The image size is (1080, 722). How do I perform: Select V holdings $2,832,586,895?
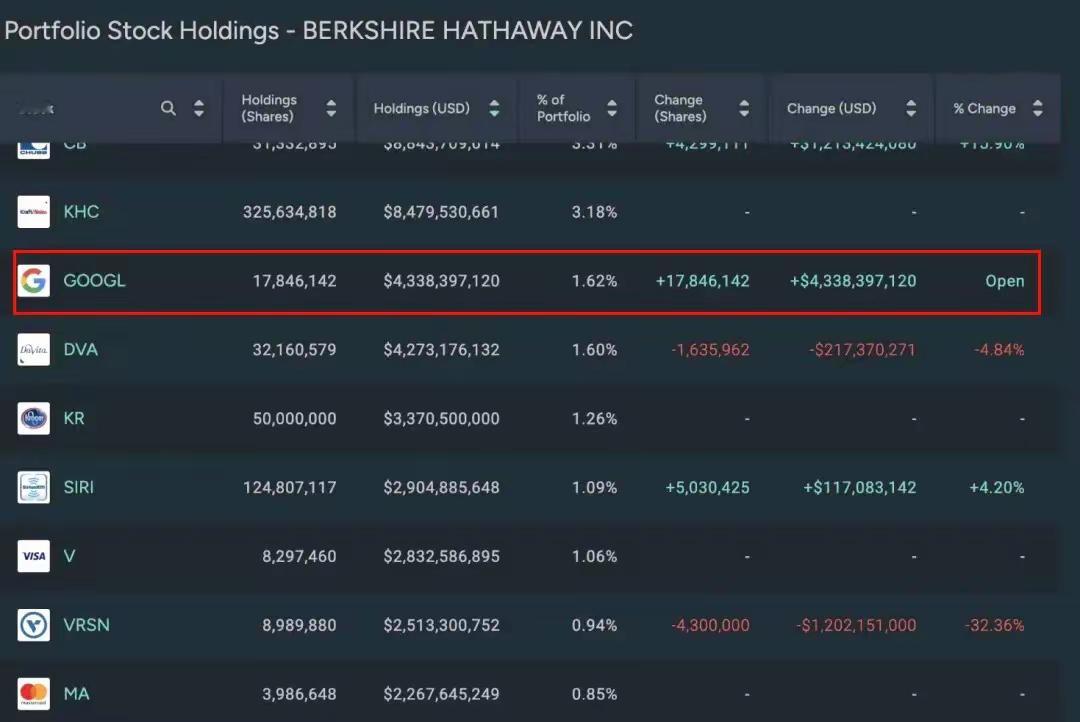442,556
